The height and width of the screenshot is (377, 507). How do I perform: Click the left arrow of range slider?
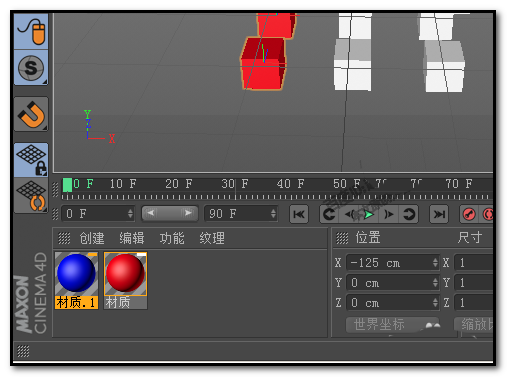coord(150,213)
